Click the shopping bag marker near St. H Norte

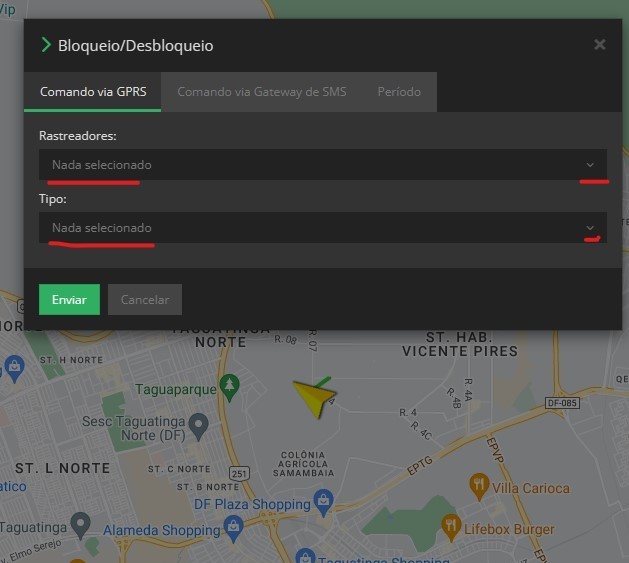(x=14, y=367)
